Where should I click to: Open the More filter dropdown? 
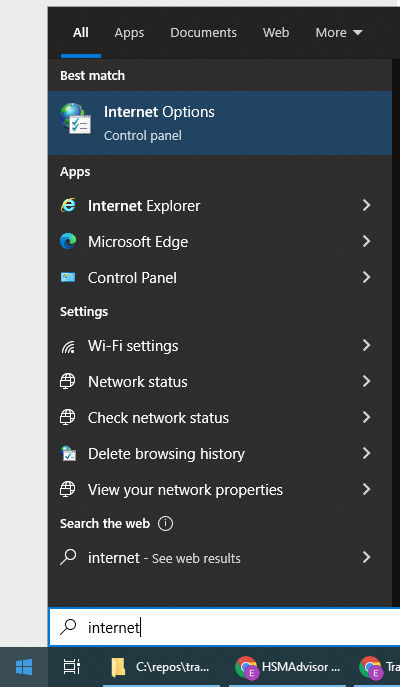339,32
